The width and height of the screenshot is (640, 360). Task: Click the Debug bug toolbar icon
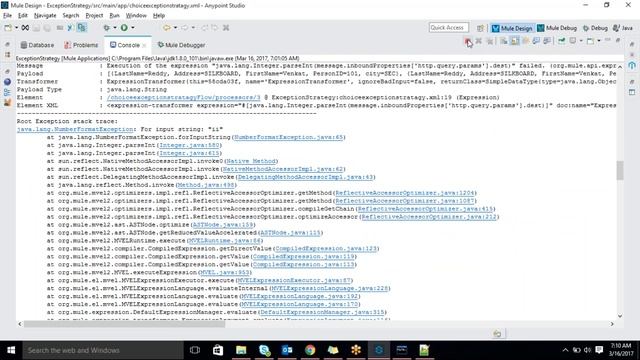tap(107, 28)
